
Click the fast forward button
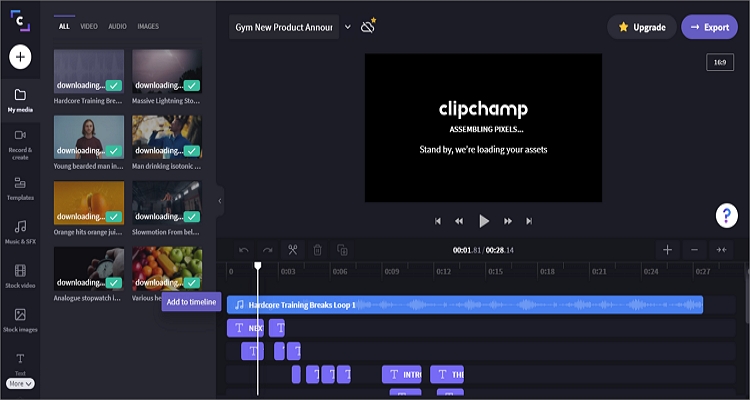(508, 221)
